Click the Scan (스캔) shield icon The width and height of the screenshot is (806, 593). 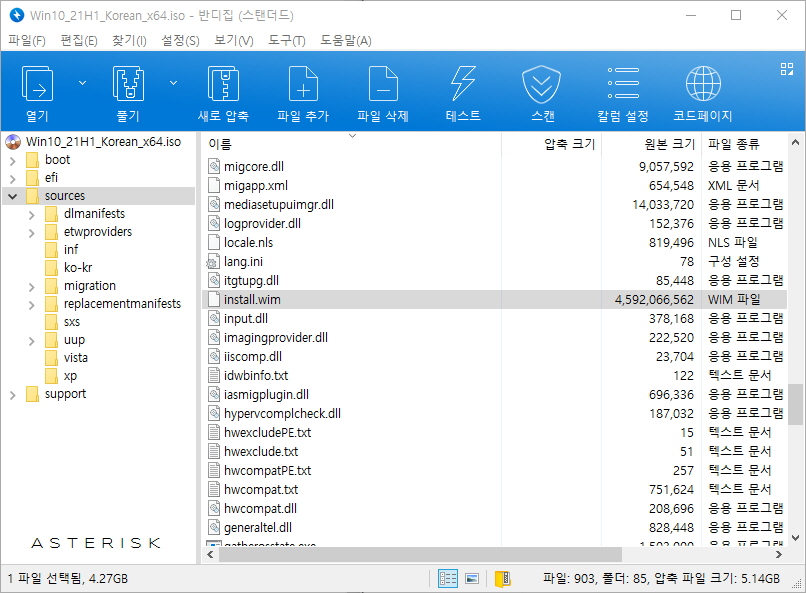tap(541, 84)
